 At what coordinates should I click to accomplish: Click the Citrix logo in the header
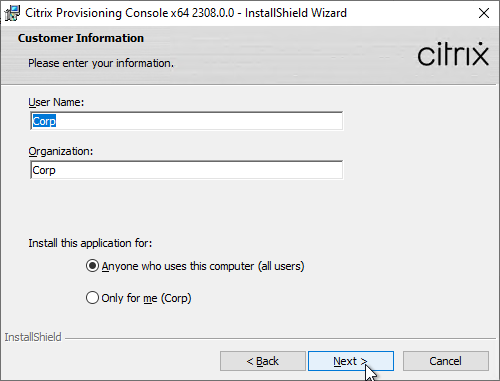(x=453, y=54)
